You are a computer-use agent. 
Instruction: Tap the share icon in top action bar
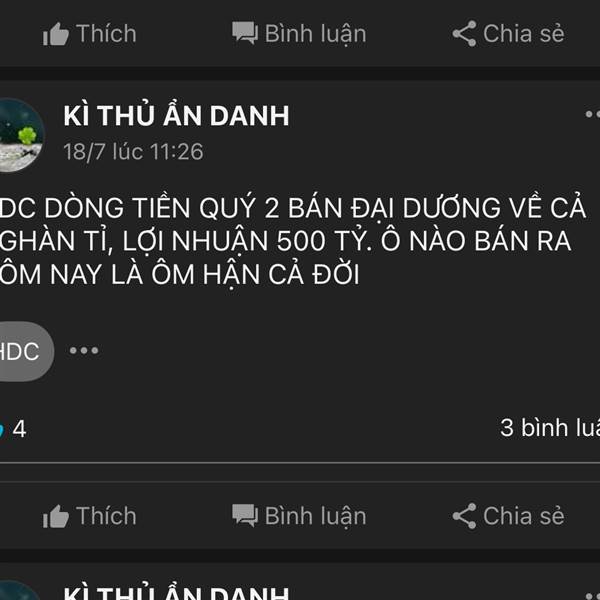pos(464,34)
